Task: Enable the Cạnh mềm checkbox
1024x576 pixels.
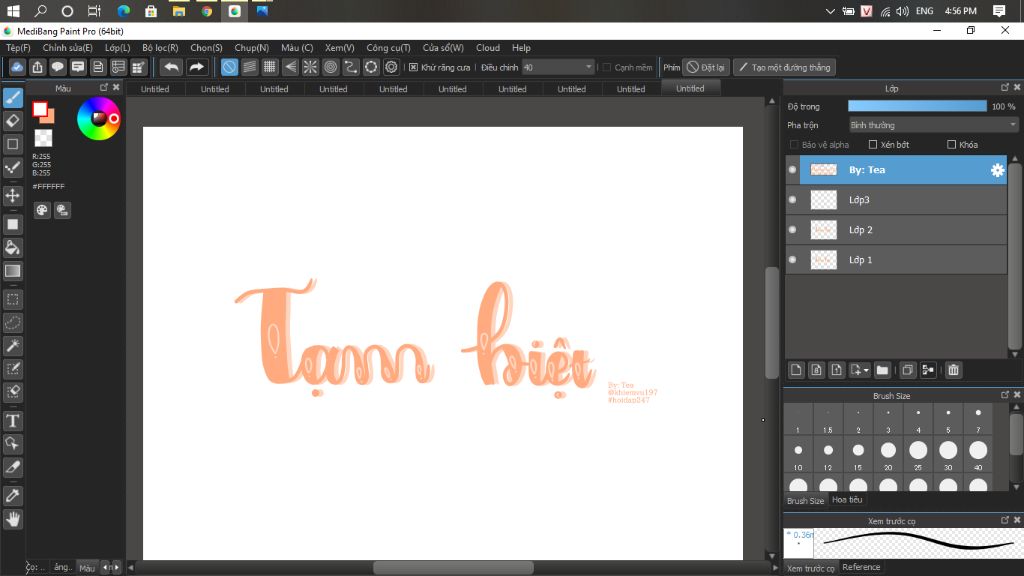Action: tap(607, 67)
